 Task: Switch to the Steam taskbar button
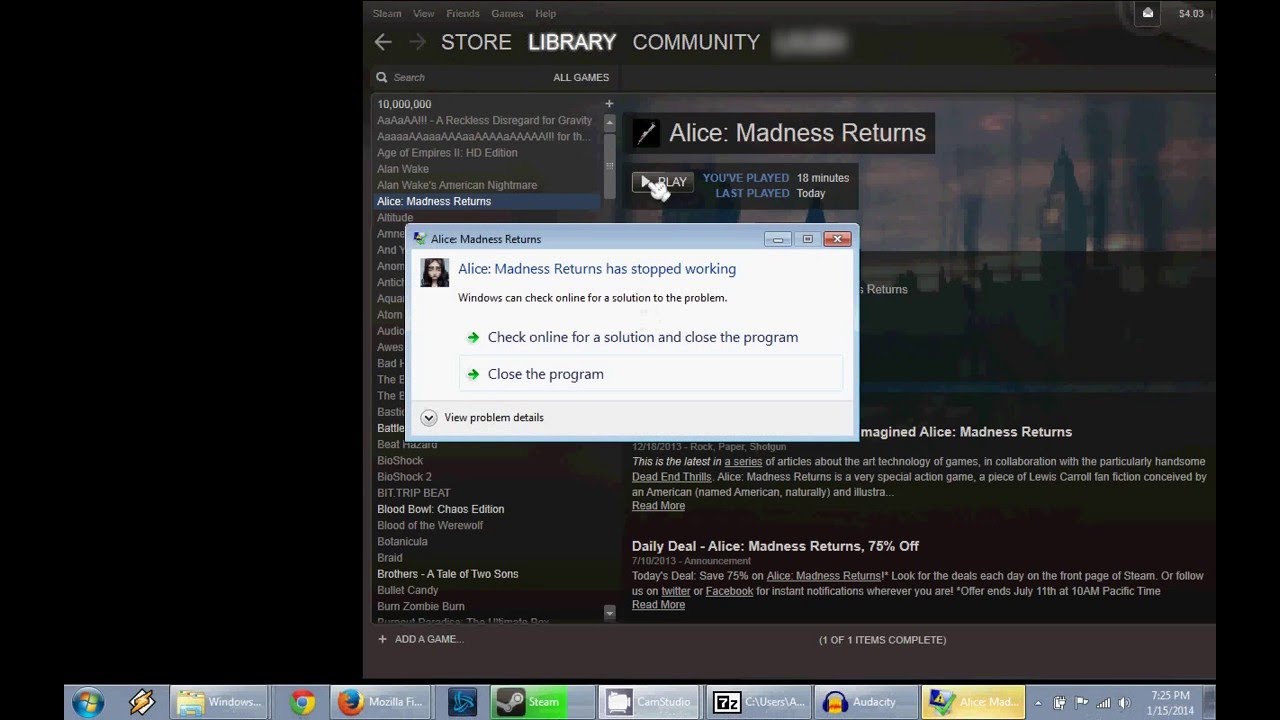[x=543, y=702]
